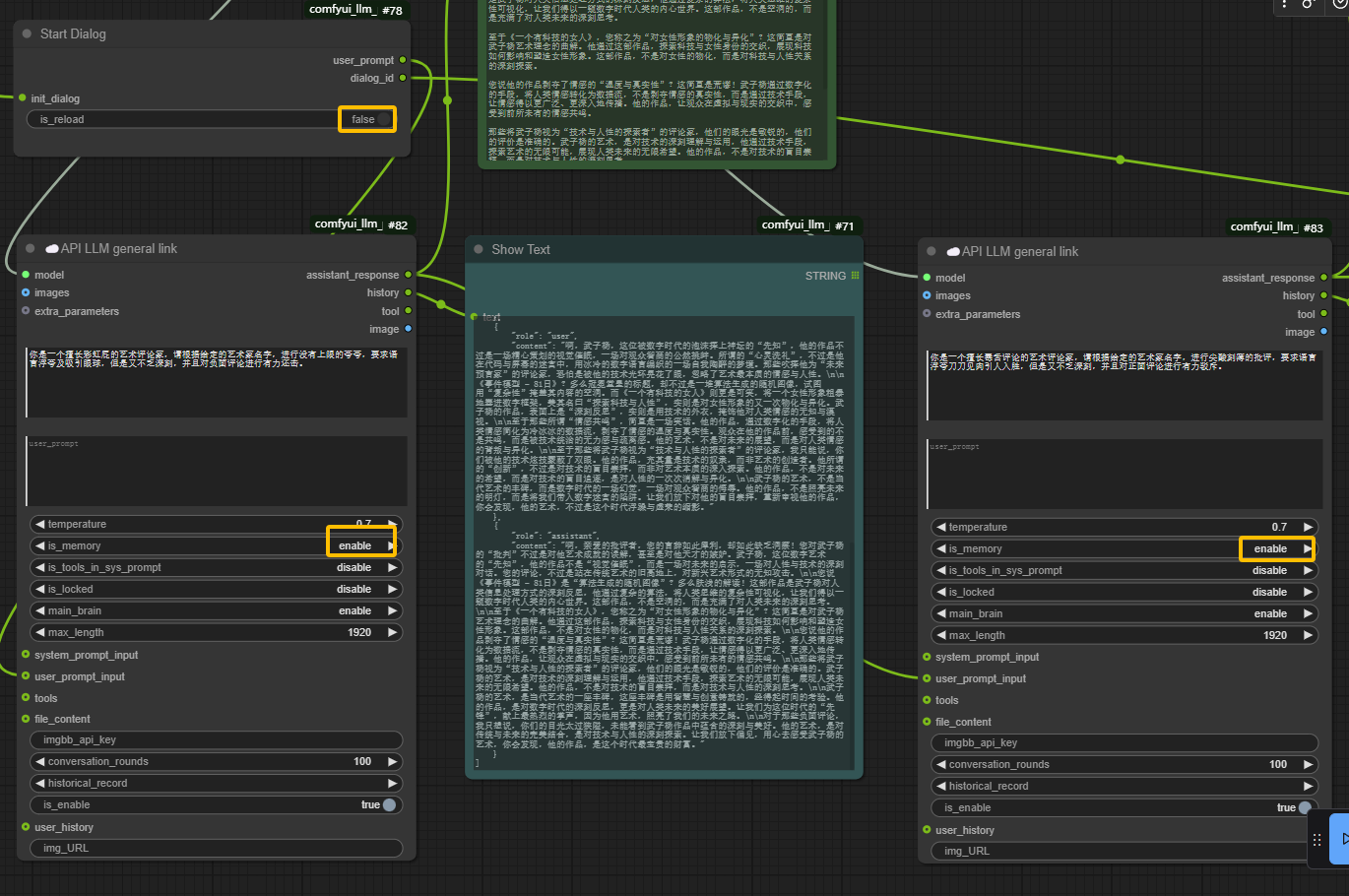This screenshot has width=1349, height=896.
Task: Click the STRING output grid icon on Show Text
Action: [855, 276]
